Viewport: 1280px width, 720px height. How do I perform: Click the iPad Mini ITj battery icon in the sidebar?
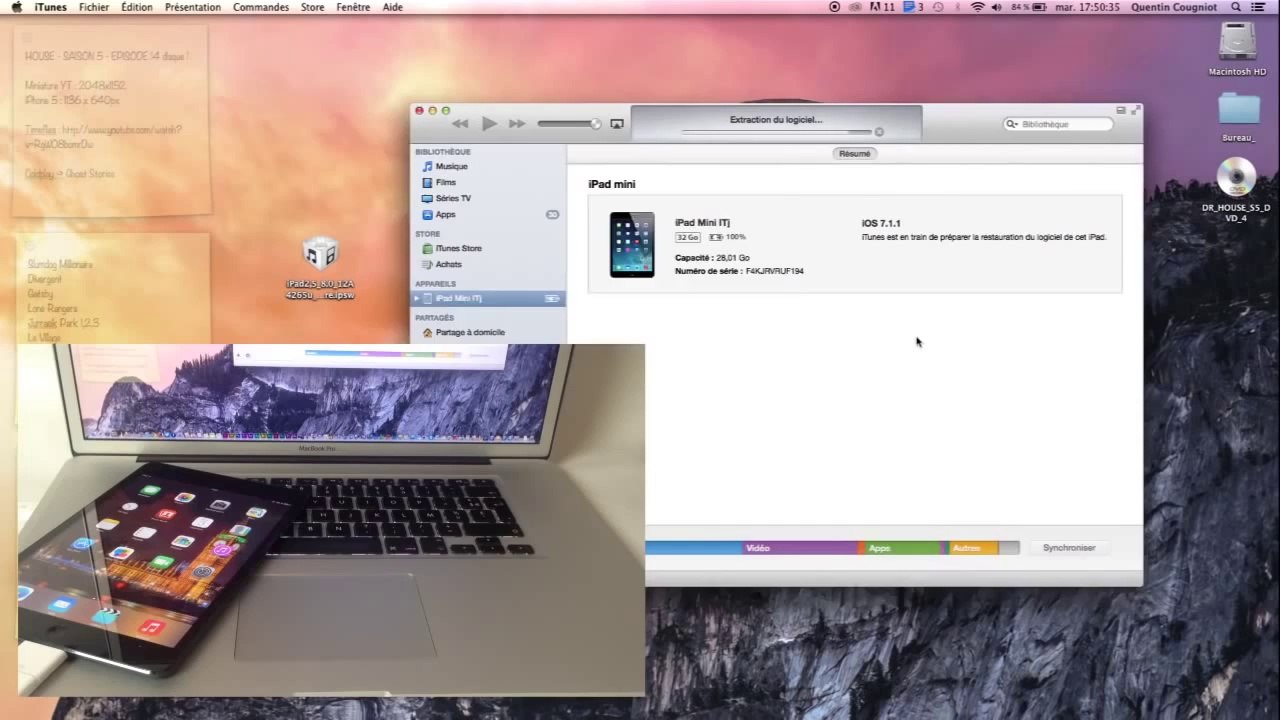coord(551,298)
